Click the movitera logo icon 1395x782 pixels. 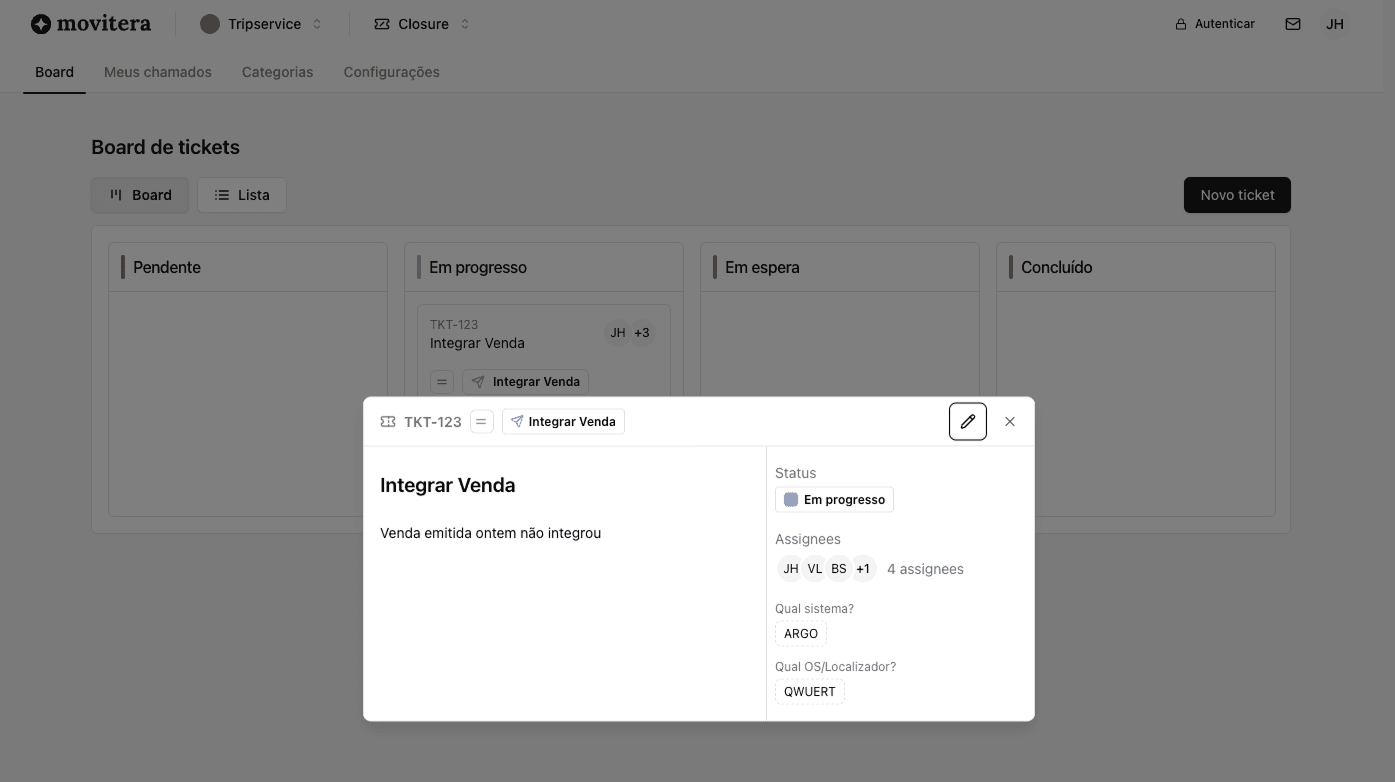click(40, 23)
